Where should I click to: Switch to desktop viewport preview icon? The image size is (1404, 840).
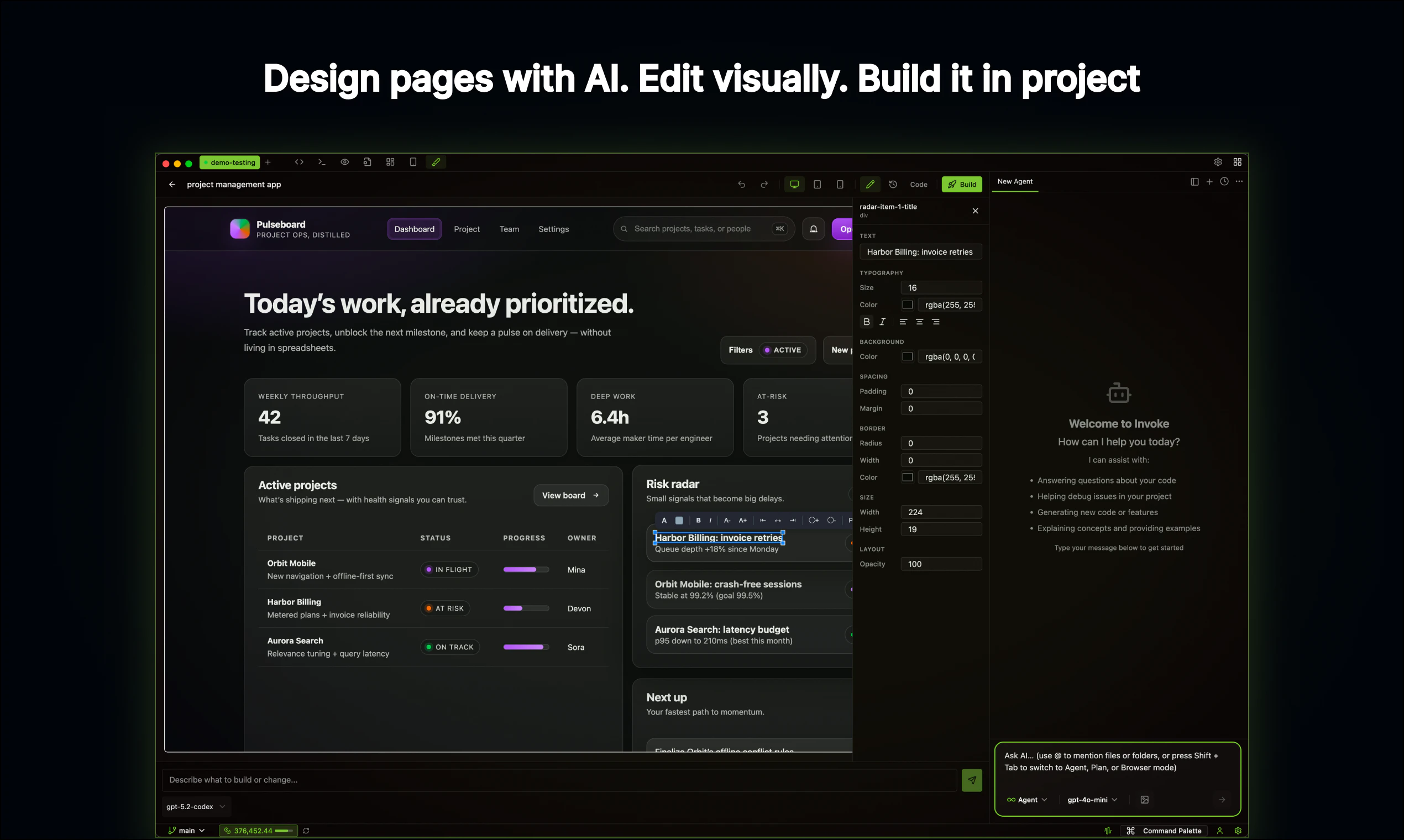click(x=794, y=185)
